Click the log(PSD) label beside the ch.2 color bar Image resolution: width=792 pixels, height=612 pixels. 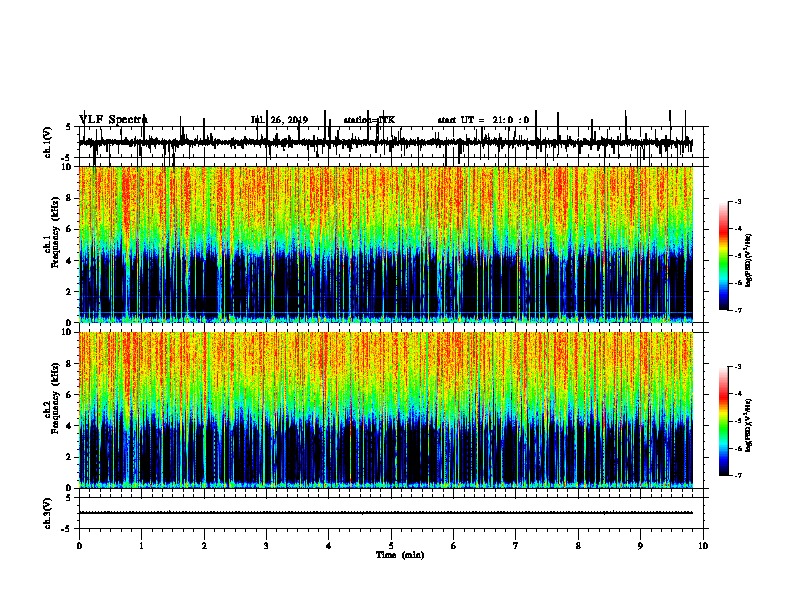click(749, 425)
